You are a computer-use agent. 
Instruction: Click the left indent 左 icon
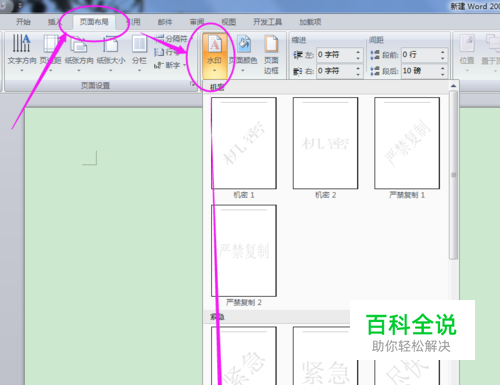coord(298,55)
